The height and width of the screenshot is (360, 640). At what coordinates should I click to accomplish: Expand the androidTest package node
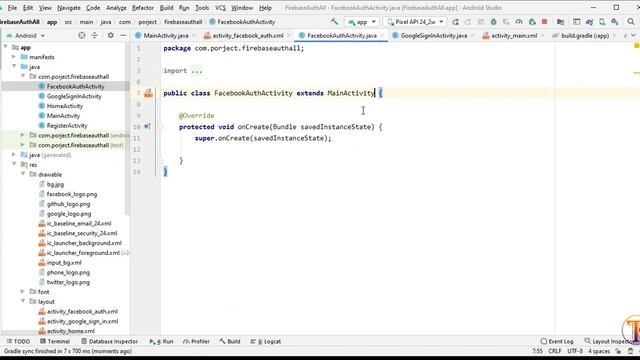pyautogui.click(x=23, y=135)
